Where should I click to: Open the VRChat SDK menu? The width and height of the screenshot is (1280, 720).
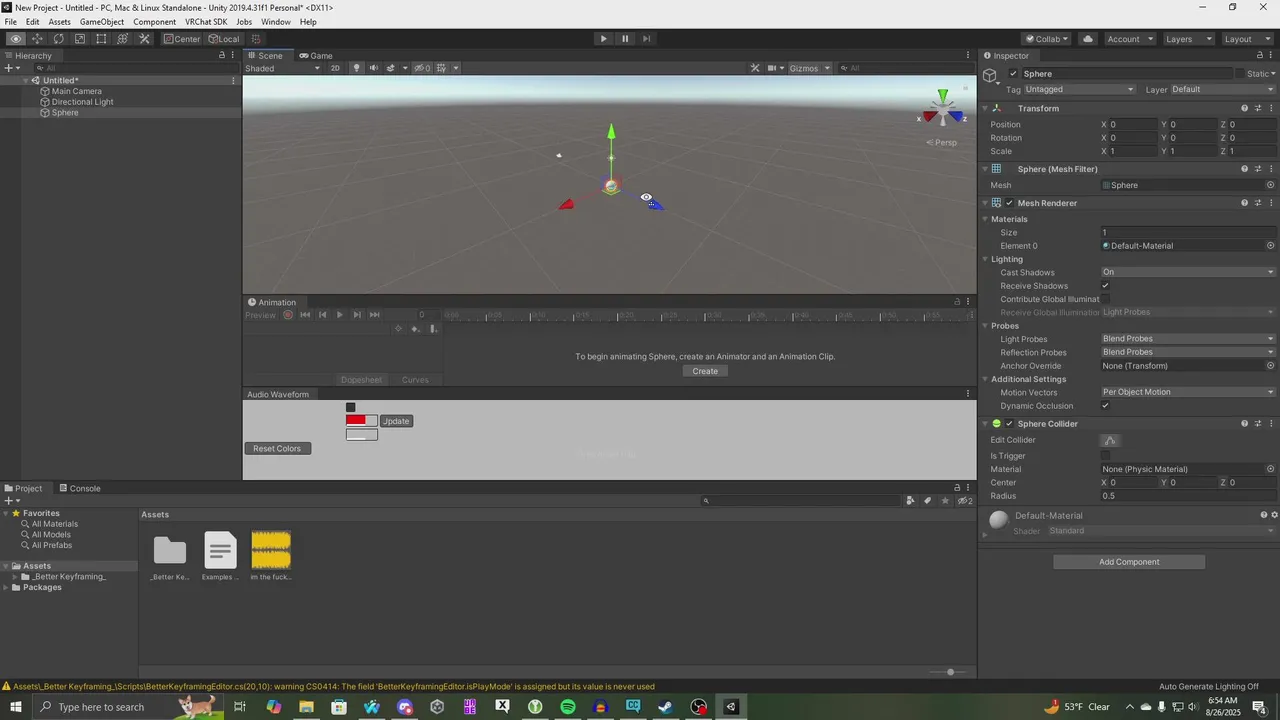pyautogui.click(x=206, y=22)
